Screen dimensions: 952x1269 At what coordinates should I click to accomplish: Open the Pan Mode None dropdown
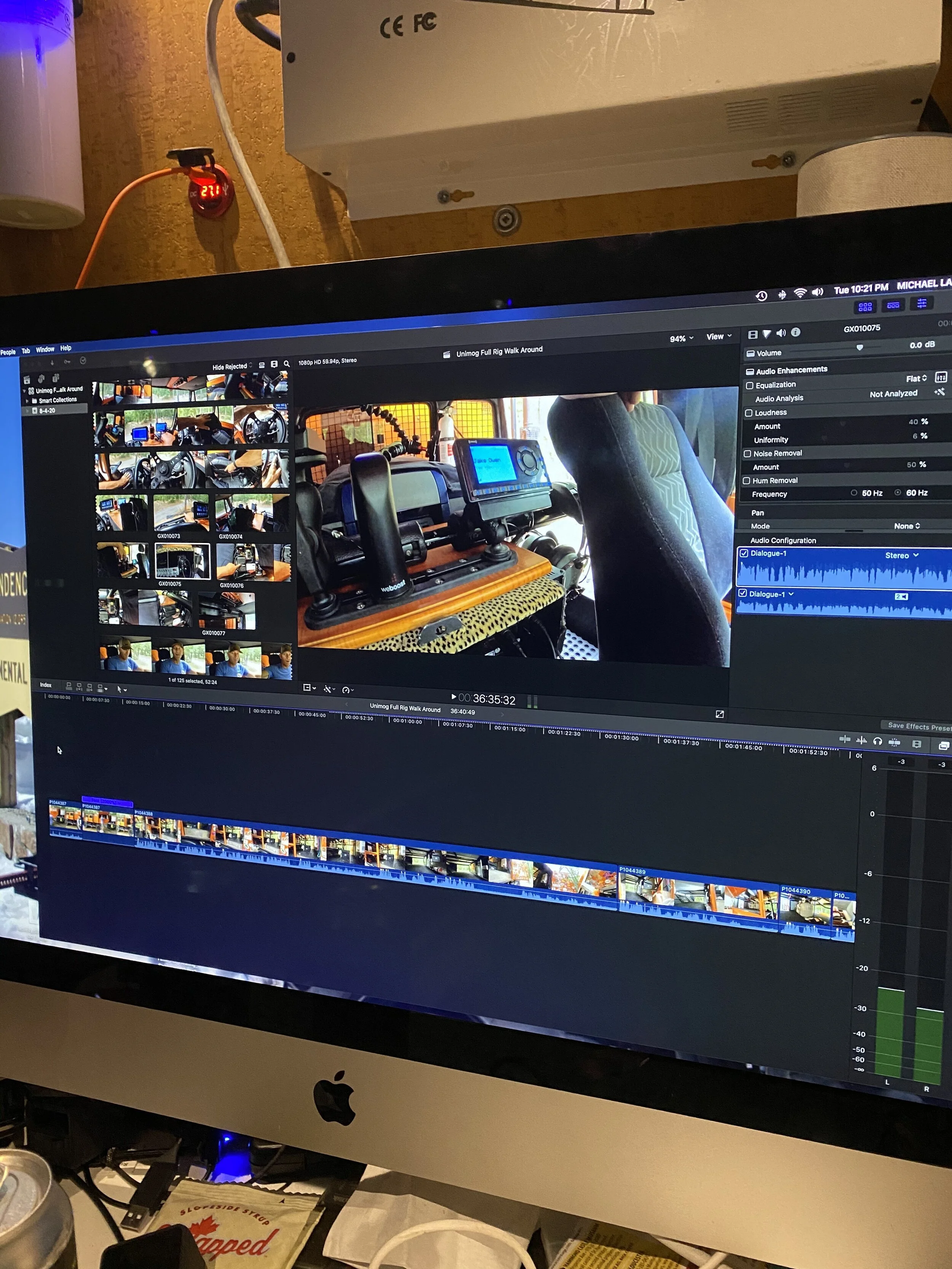(x=907, y=526)
